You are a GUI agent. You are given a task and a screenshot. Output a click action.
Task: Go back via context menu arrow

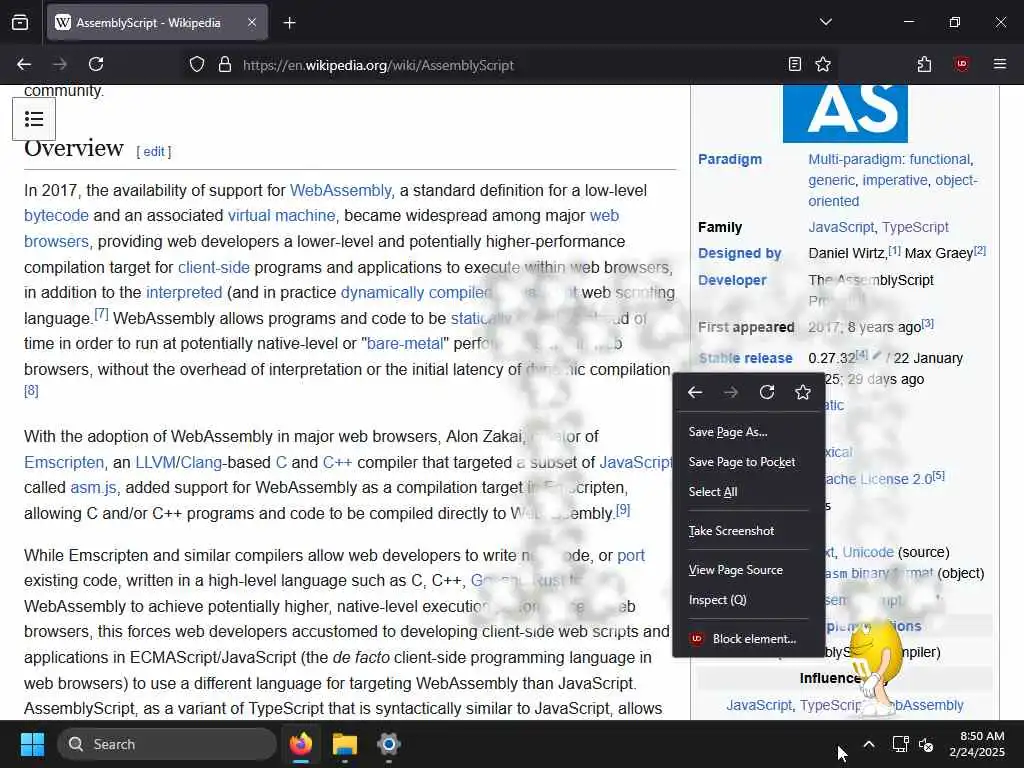coord(695,392)
